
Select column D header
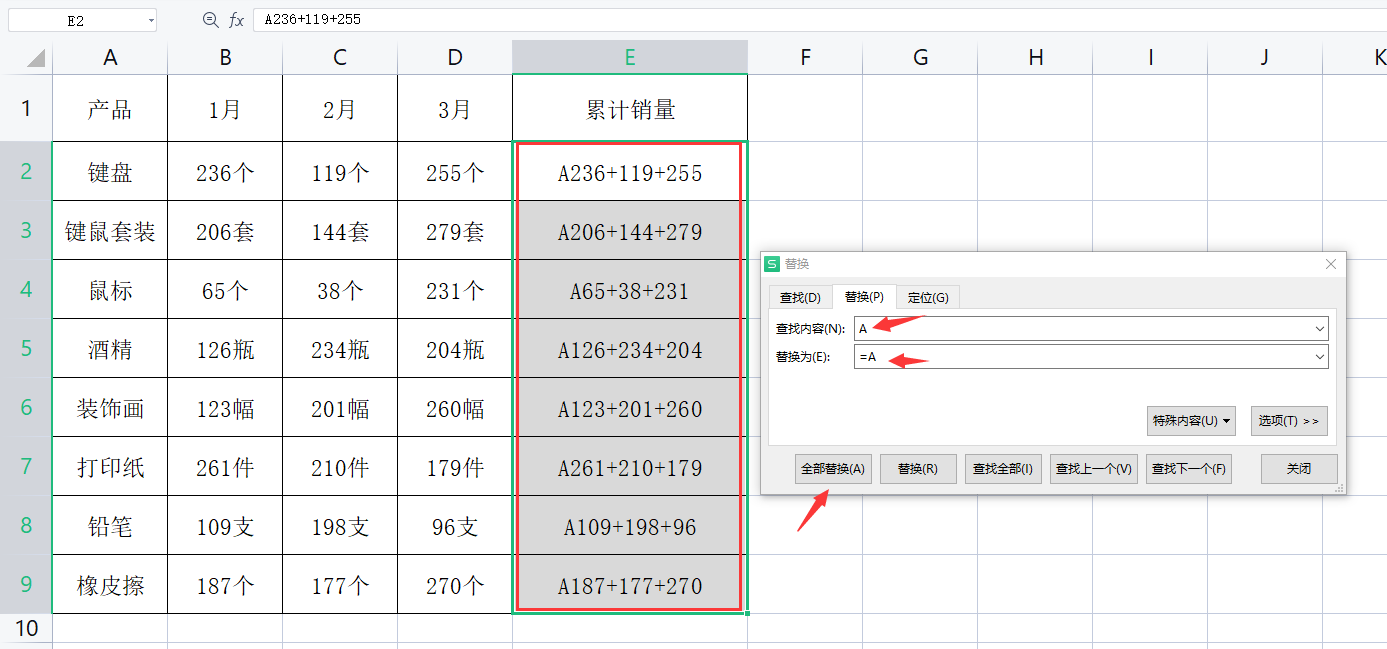pyautogui.click(x=455, y=58)
